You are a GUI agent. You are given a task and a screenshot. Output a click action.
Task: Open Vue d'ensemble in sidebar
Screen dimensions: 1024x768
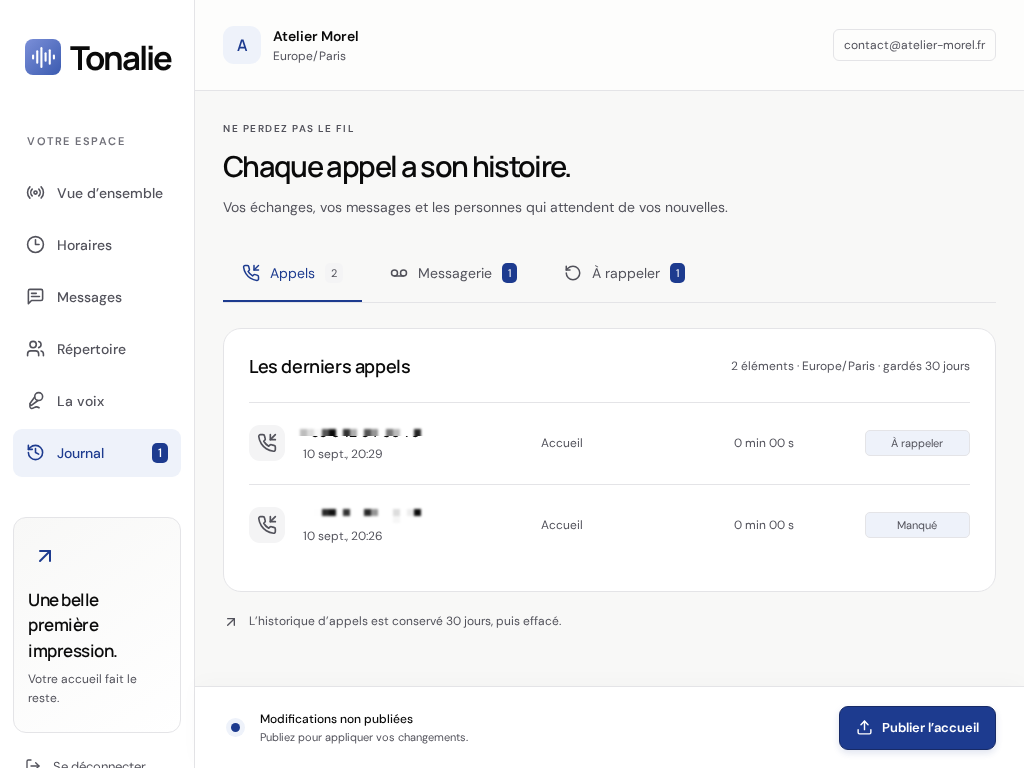[97, 193]
